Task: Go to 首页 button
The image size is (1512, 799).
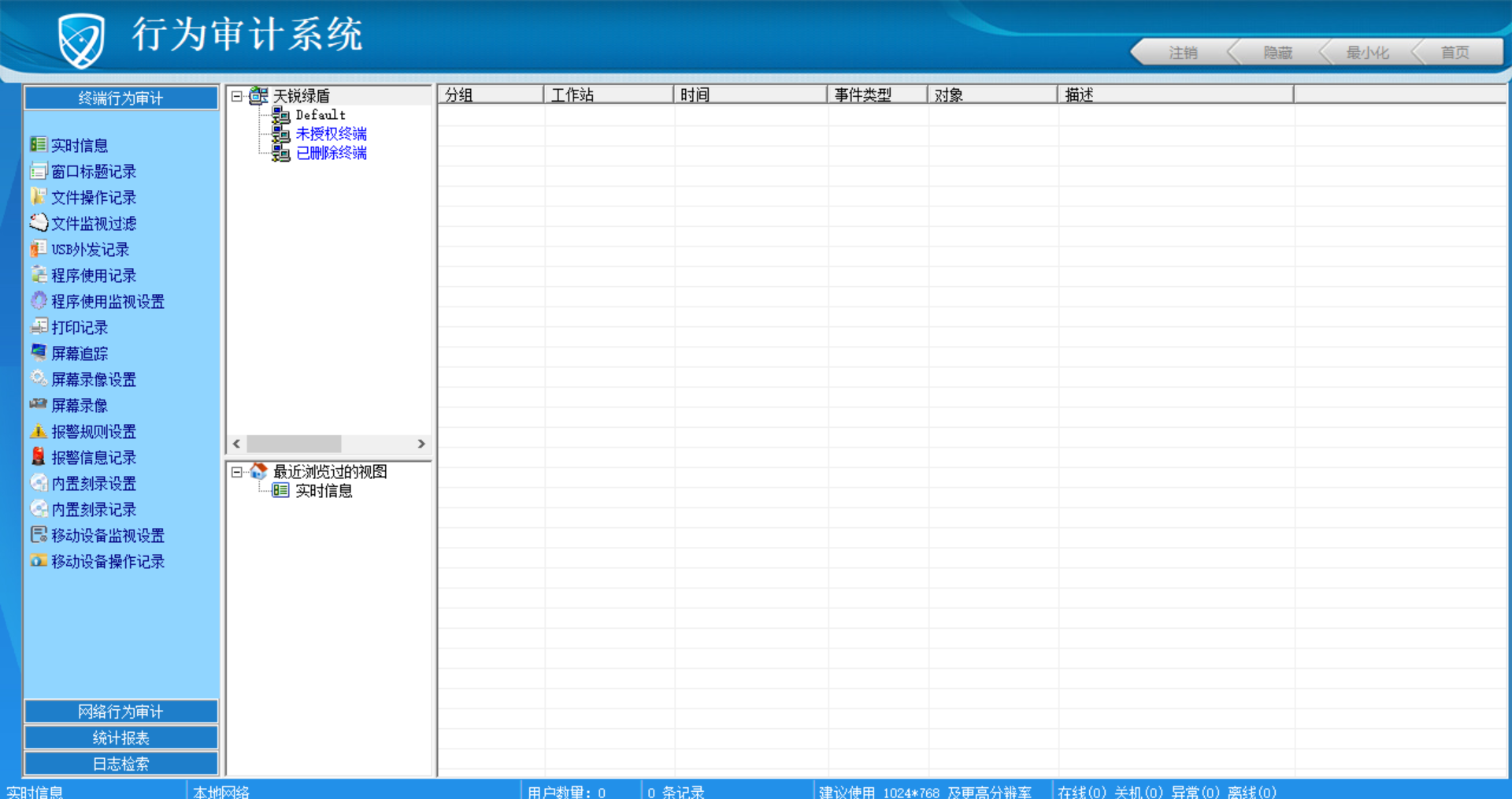Action: click(x=1455, y=52)
